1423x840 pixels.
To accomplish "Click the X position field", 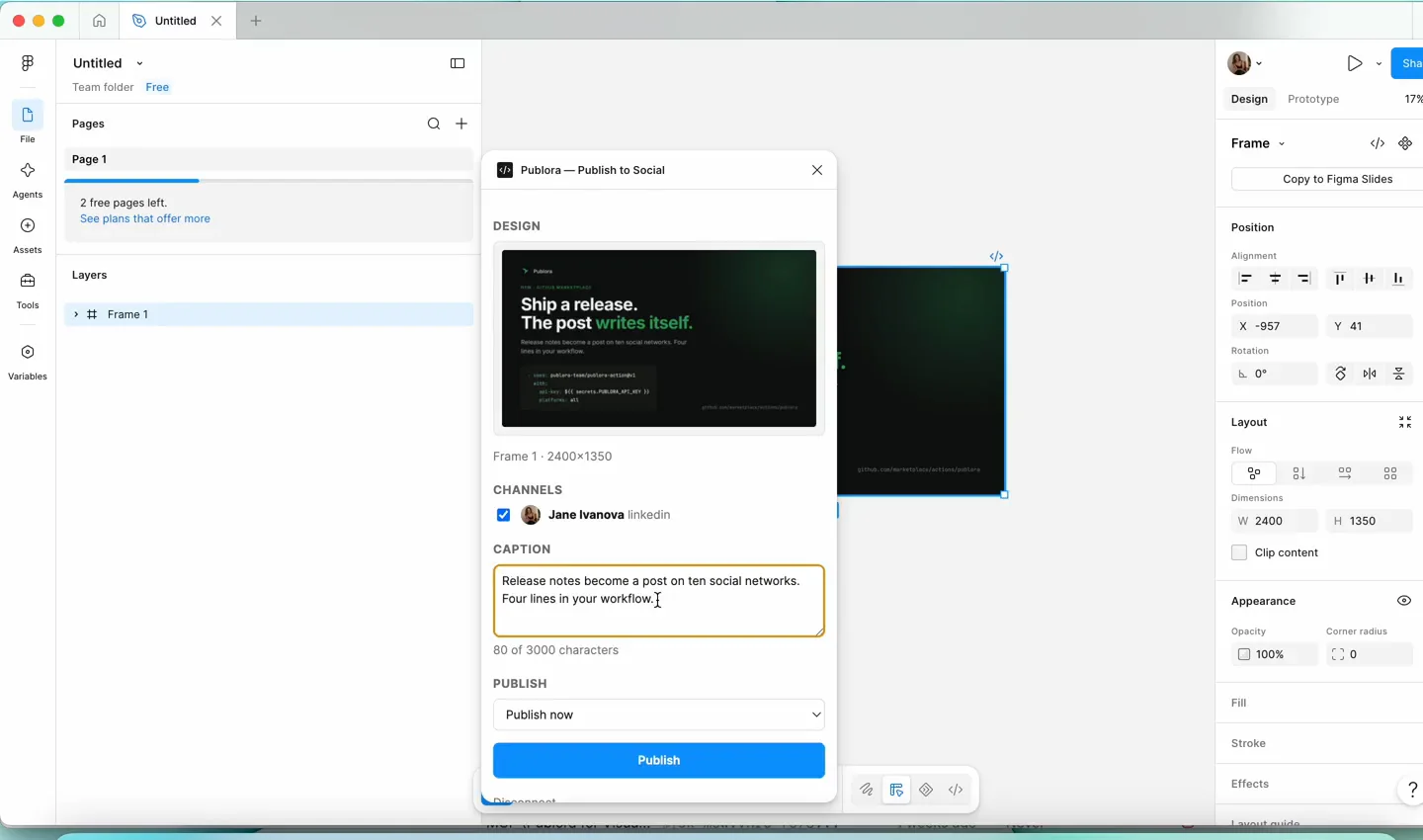I will click(x=1276, y=326).
